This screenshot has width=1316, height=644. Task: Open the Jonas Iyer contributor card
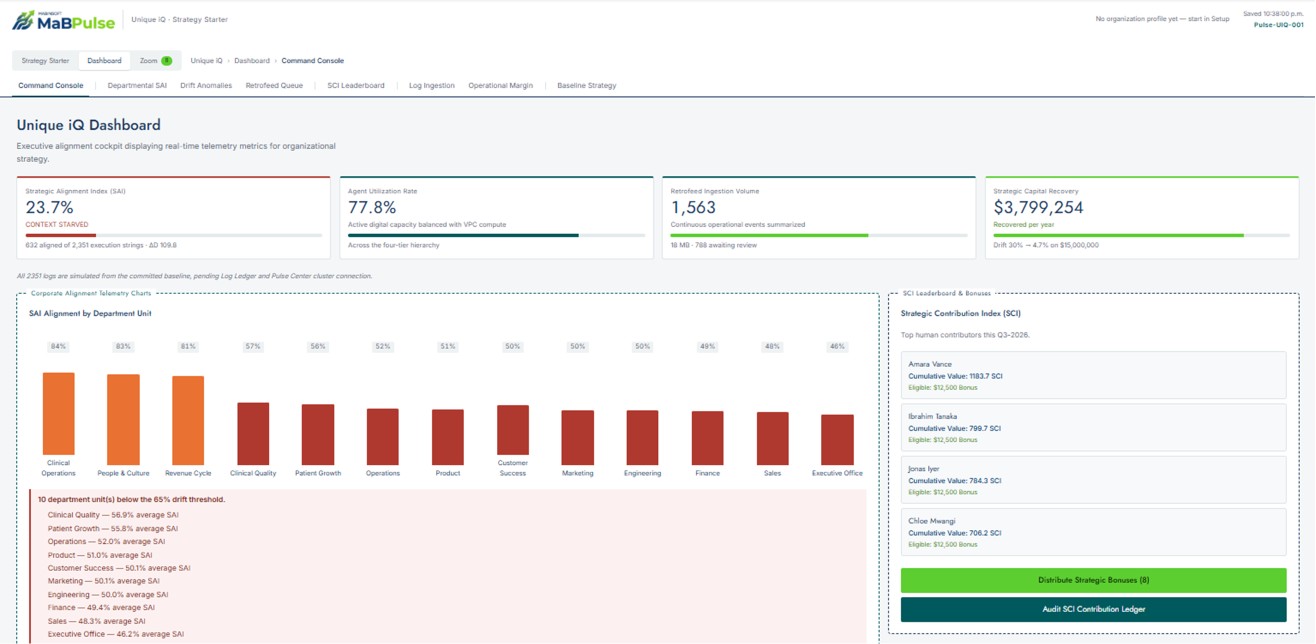coord(1093,480)
